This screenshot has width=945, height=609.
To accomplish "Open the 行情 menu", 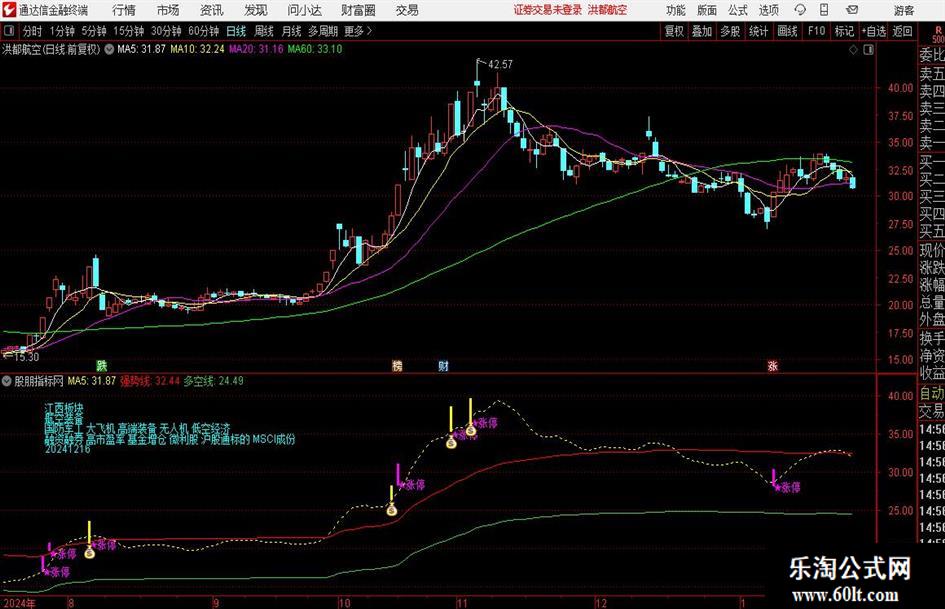I will (x=124, y=10).
